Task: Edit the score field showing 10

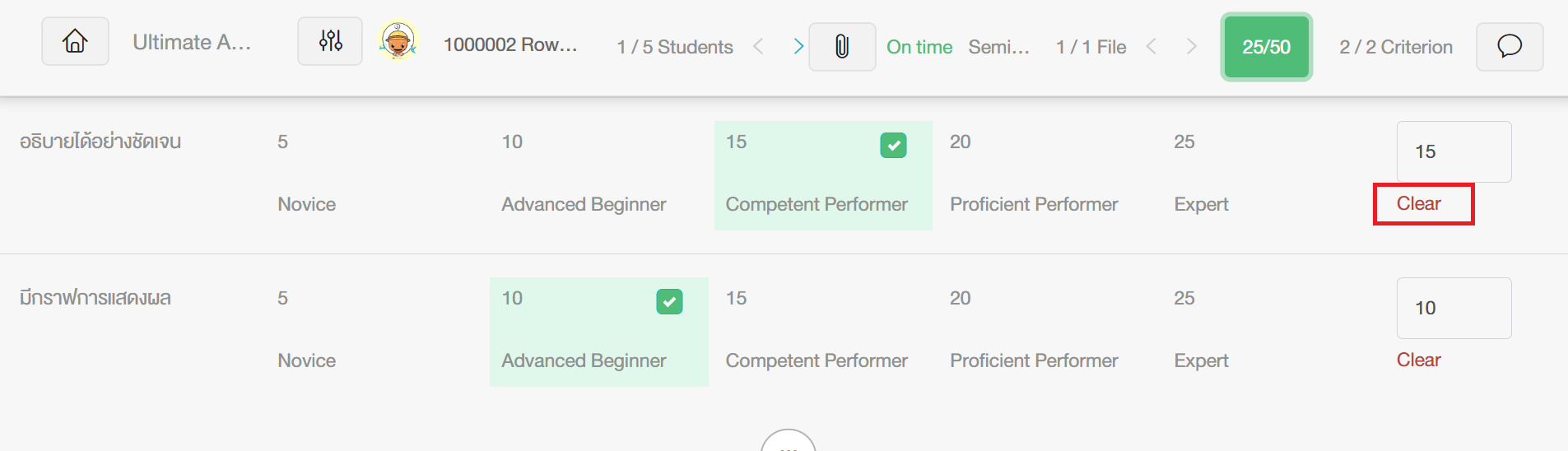Action: pyautogui.click(x=1454, y=308)
